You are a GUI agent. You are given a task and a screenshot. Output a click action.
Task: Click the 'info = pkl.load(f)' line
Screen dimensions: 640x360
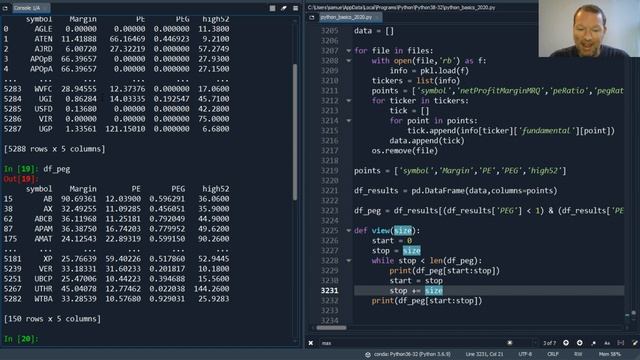(429, 71)
